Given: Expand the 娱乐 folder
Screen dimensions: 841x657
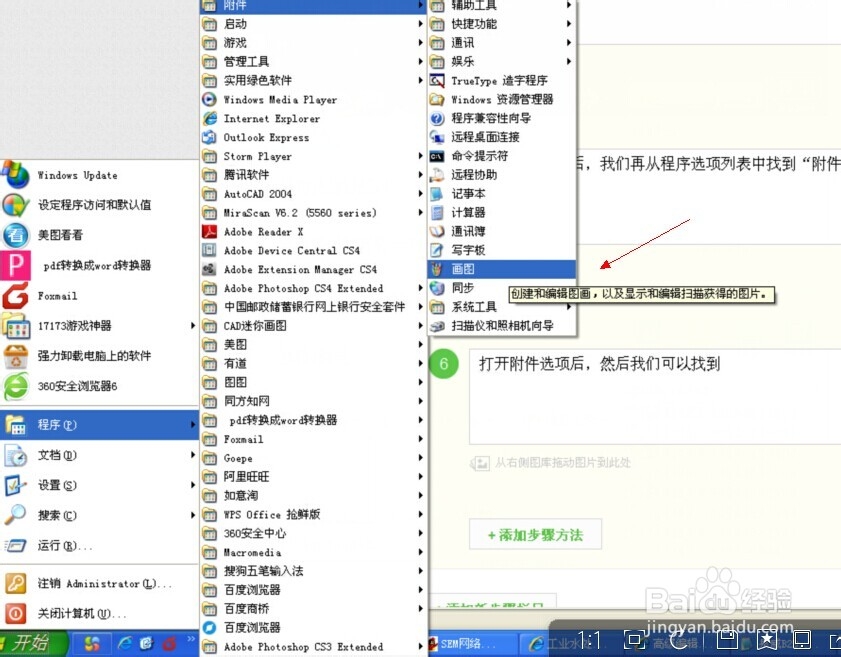Looking at the screenshot, I should coord(502,62).
